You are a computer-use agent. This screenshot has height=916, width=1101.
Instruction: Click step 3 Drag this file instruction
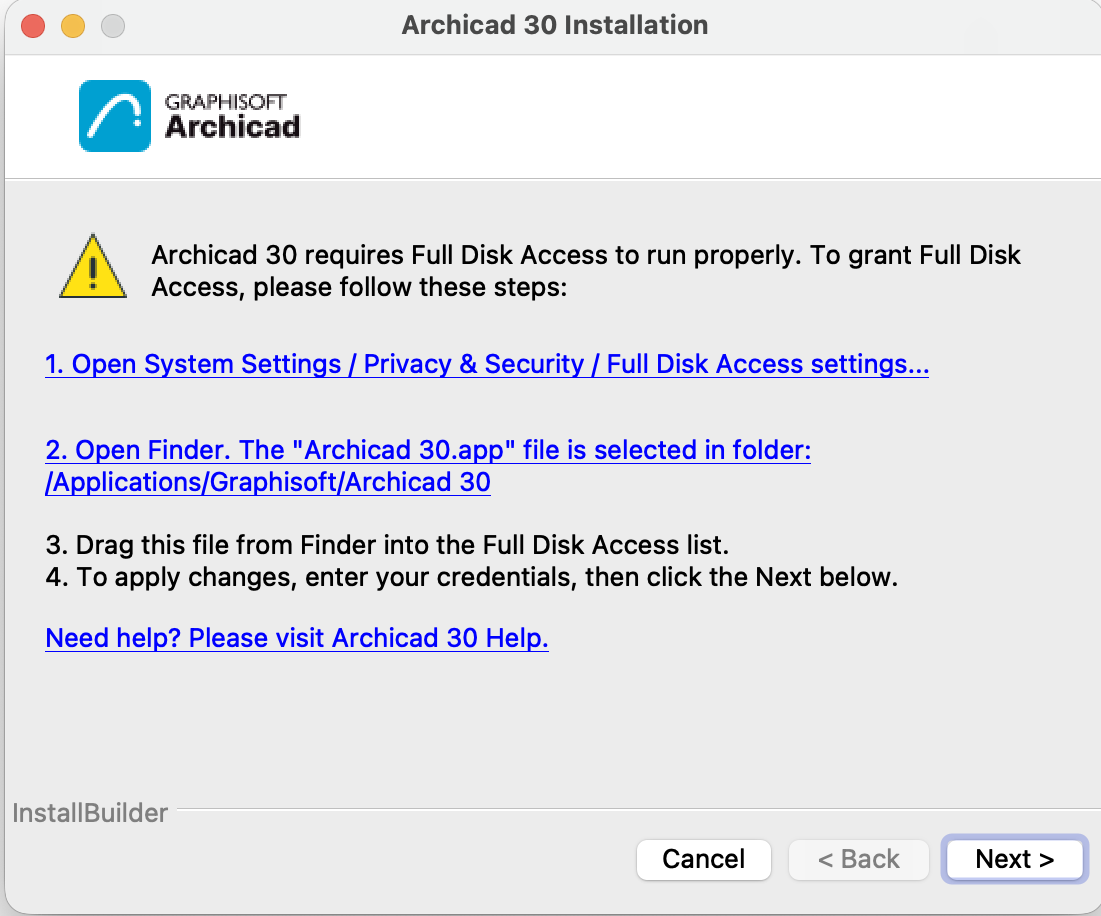tap(387, 545)
